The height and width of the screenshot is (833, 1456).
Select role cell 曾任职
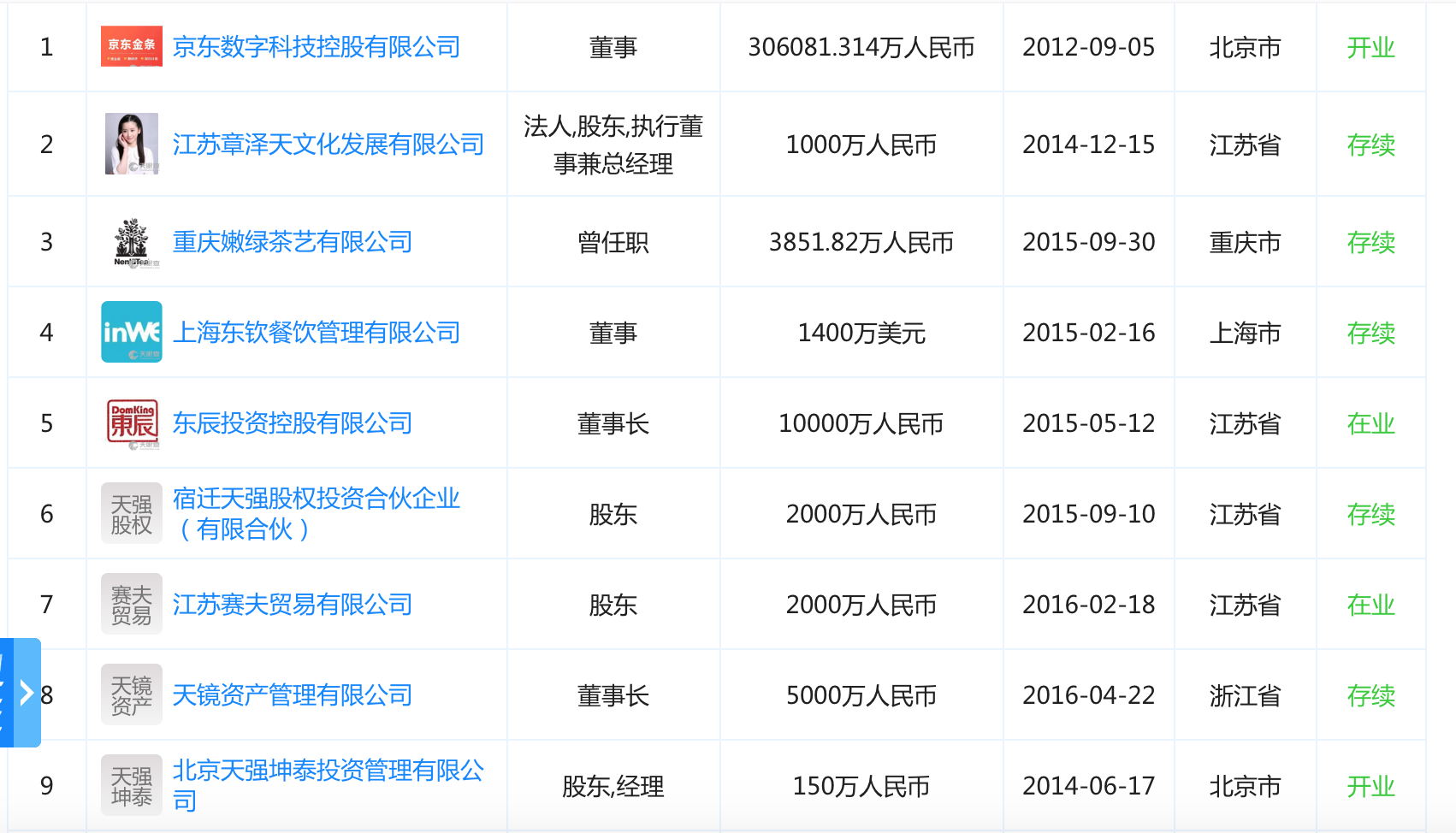point(613,242)
